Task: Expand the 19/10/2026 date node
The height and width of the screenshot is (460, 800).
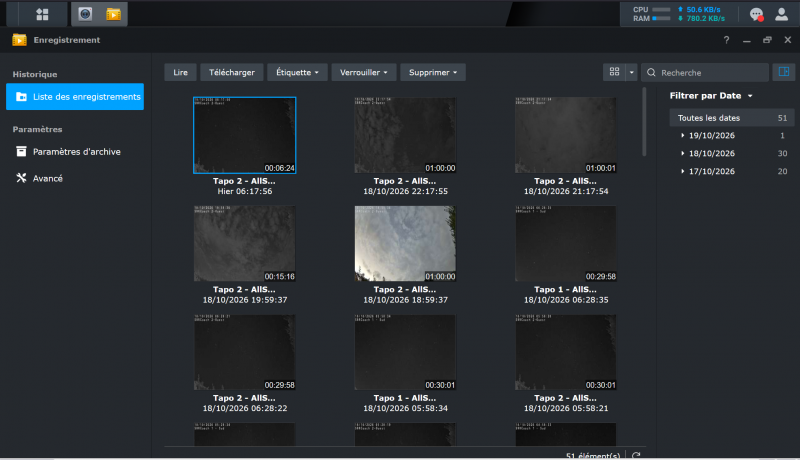Action: 682,136
